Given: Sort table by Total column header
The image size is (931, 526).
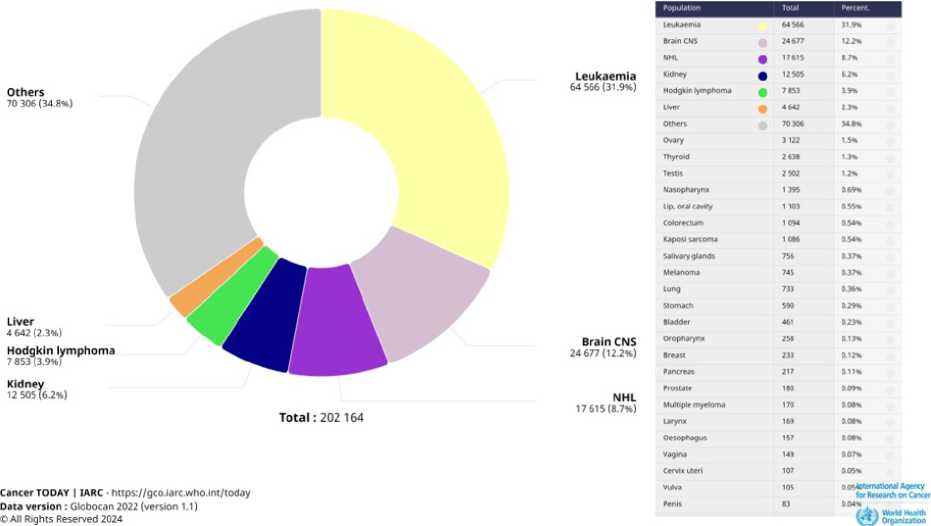Looking at the screenshot, I should pos(789,8).
